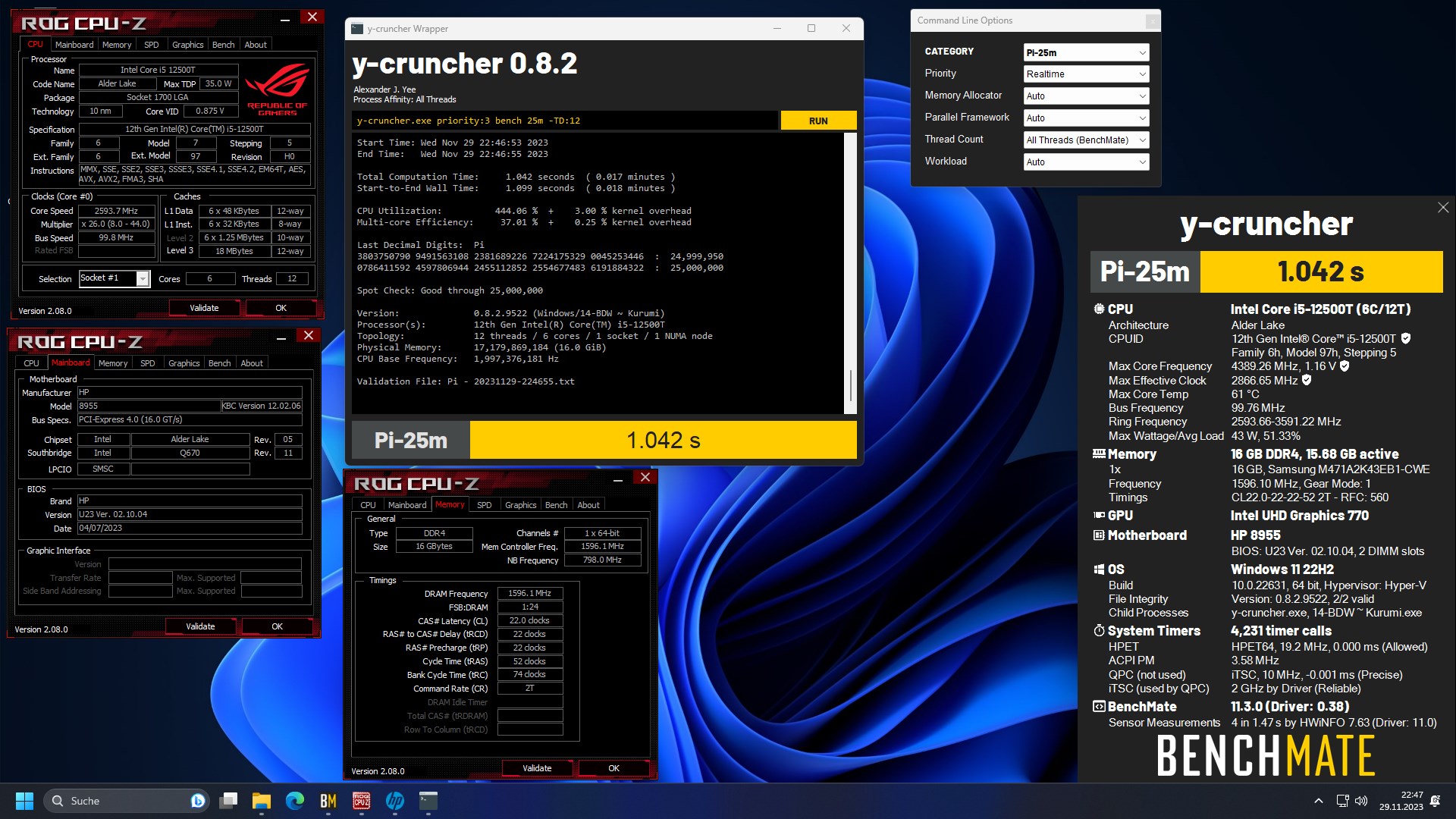The width and height of the screenshot is (1456, 819).
Task: Show hidden system tray icons
Action: point(1319,801)
